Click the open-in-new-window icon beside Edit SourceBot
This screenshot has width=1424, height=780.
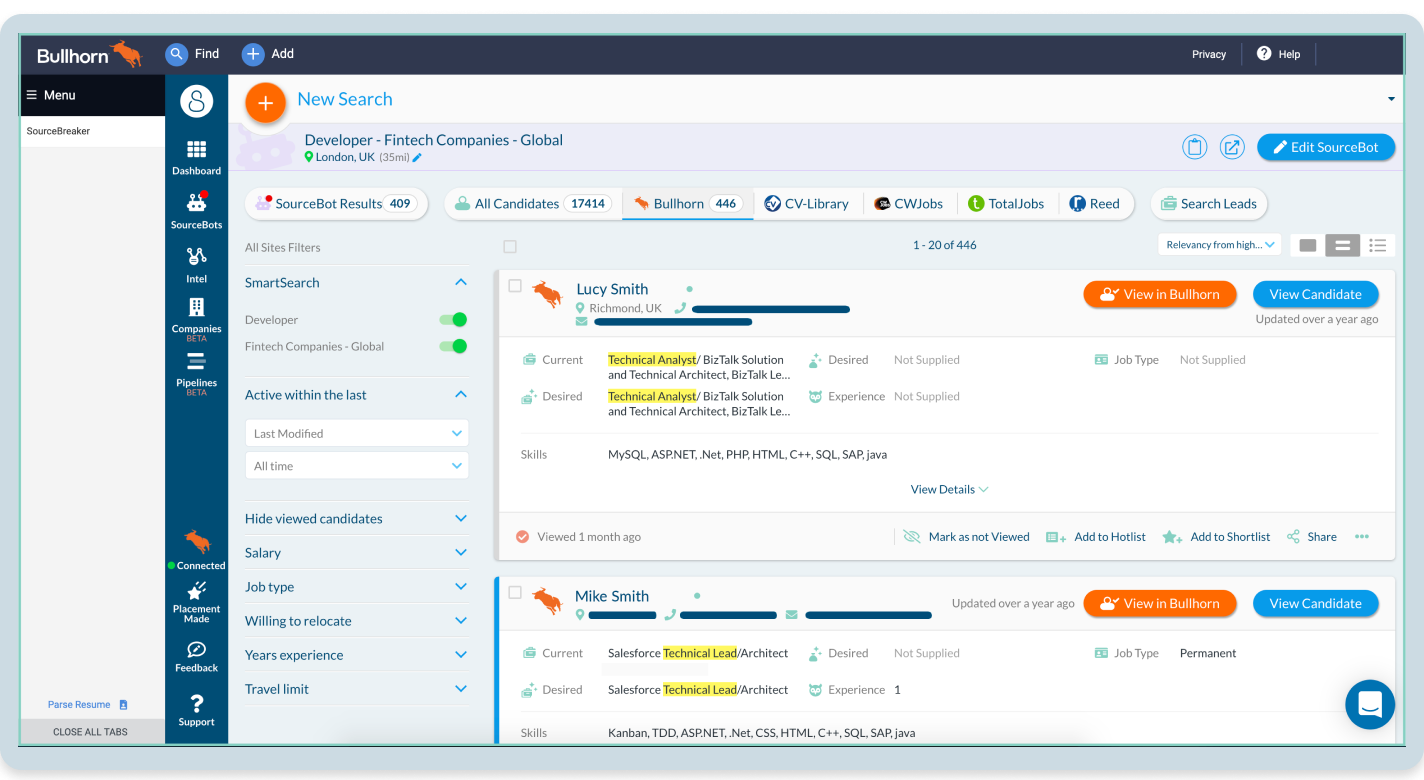[x=1232, y=147]
